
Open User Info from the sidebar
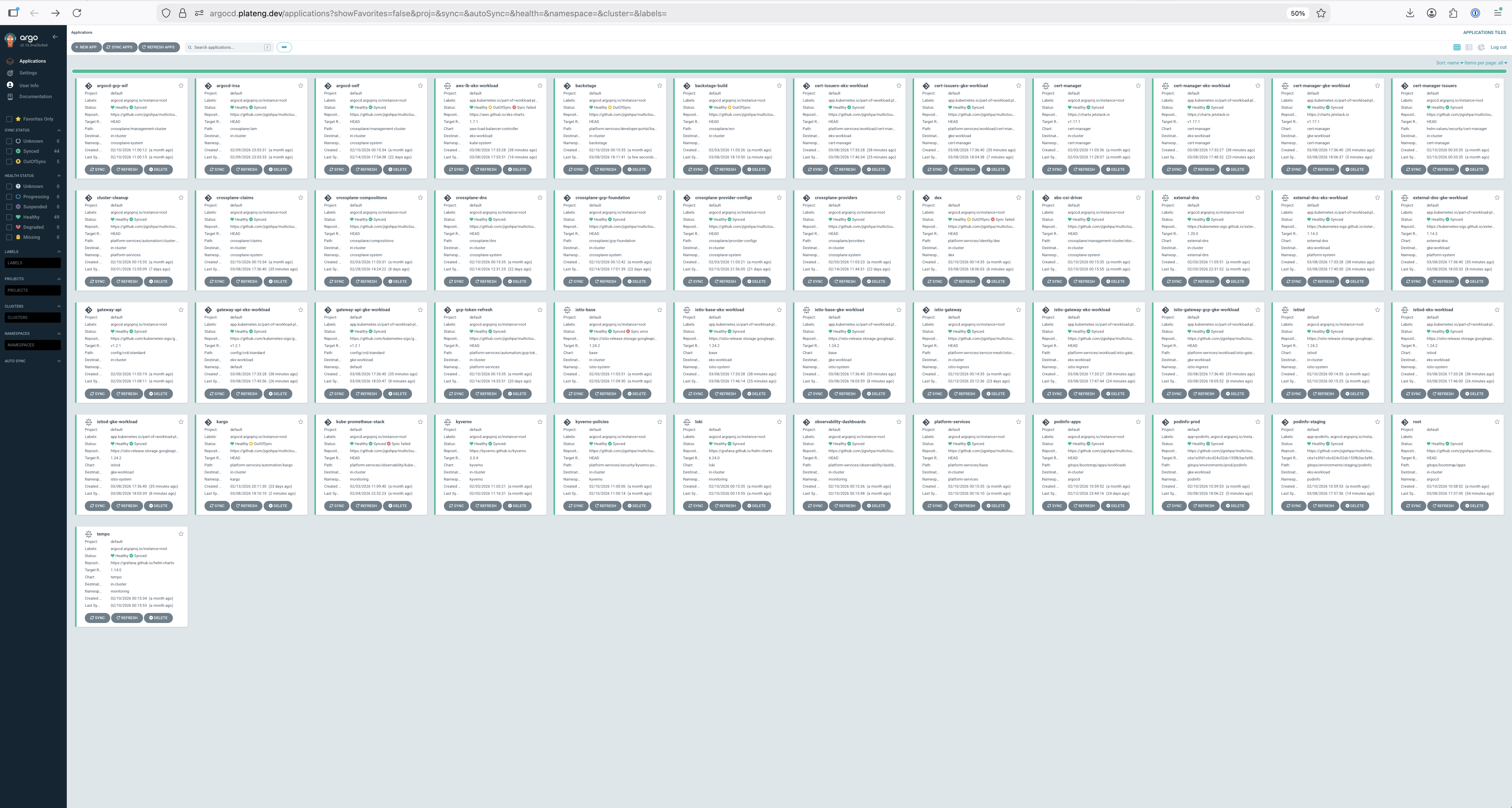pyautogui.click(x=27, y=85)
